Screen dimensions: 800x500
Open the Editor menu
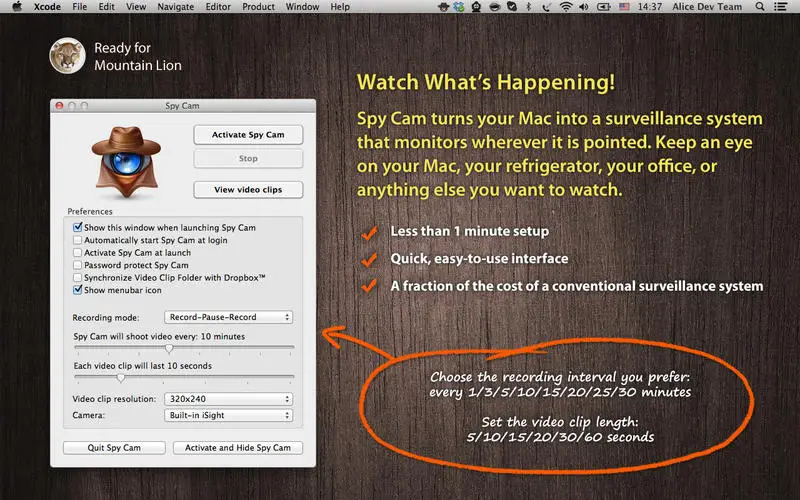(218, 7)
